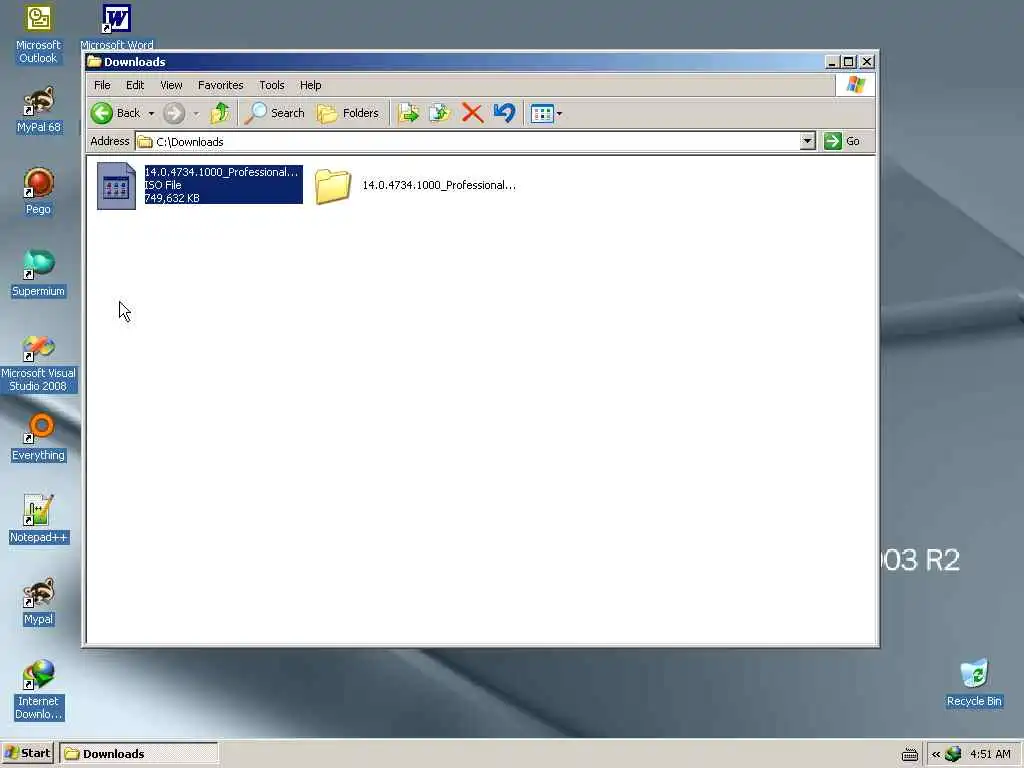1024x768 pixels.
Task: Click the greyed Forward arrow button
Action: pyautogui.click(x=174, y=113)
